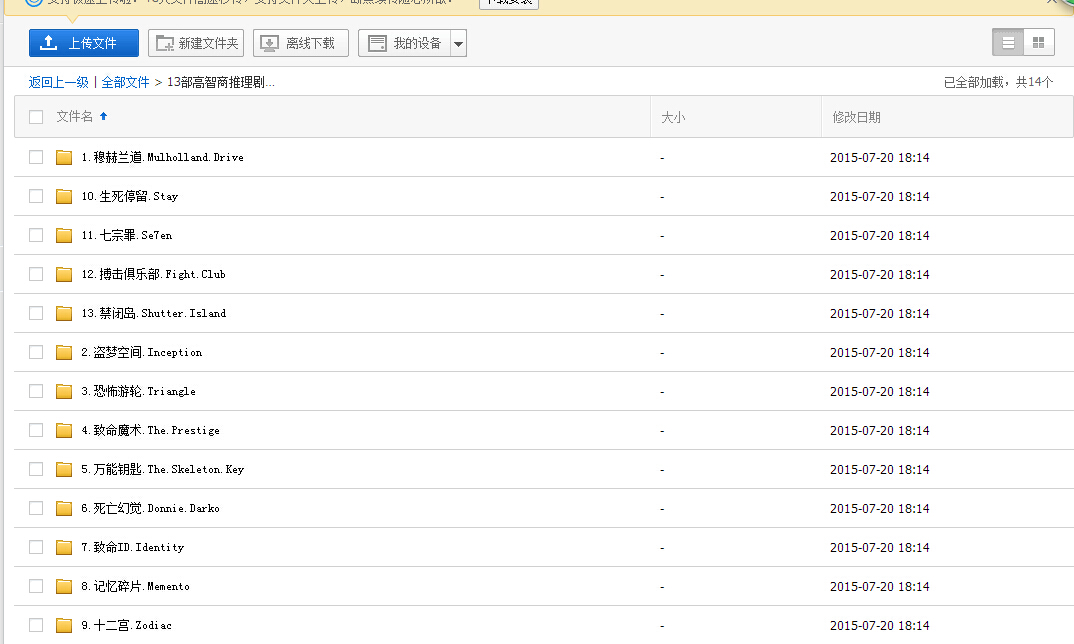Check the Zodiac row checkbox
Image resolution: width=1074 pixels, height=644 pixels.
36,626
